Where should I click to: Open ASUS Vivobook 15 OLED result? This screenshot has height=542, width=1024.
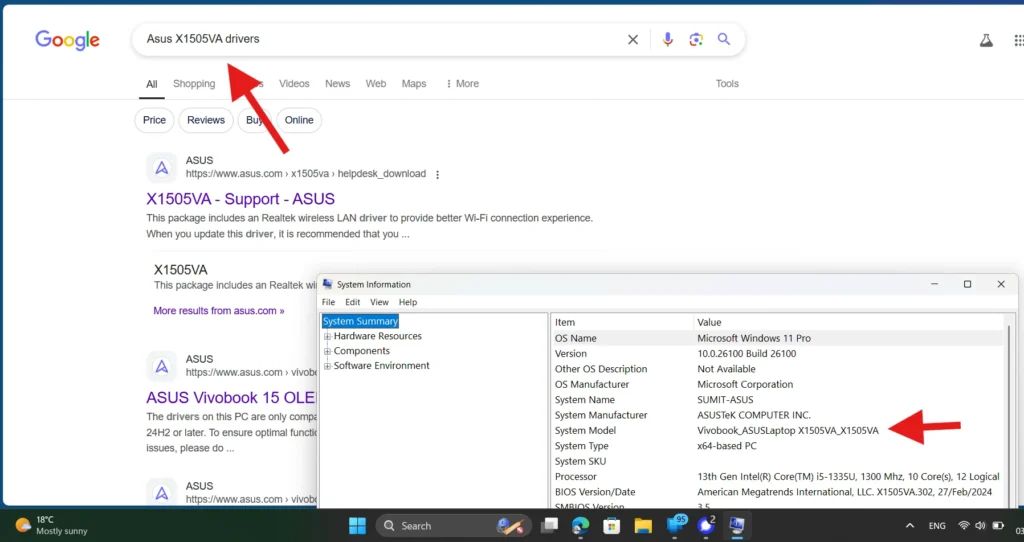click(231, 398)
